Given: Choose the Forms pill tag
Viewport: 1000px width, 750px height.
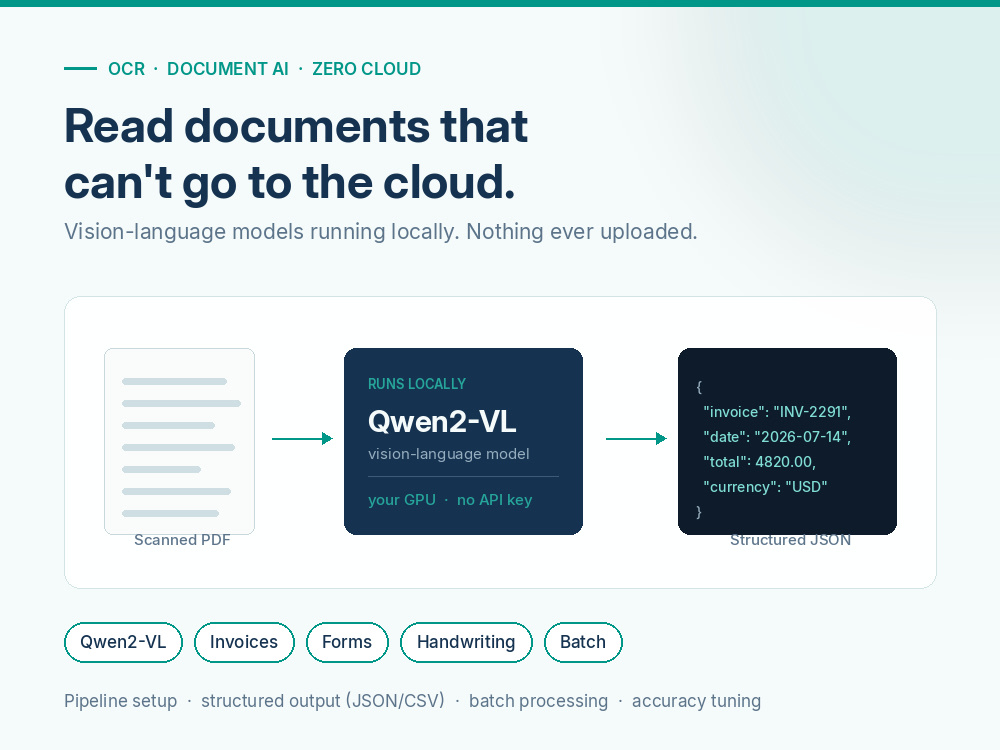Looking at the screenshot, I should (347, 642).
